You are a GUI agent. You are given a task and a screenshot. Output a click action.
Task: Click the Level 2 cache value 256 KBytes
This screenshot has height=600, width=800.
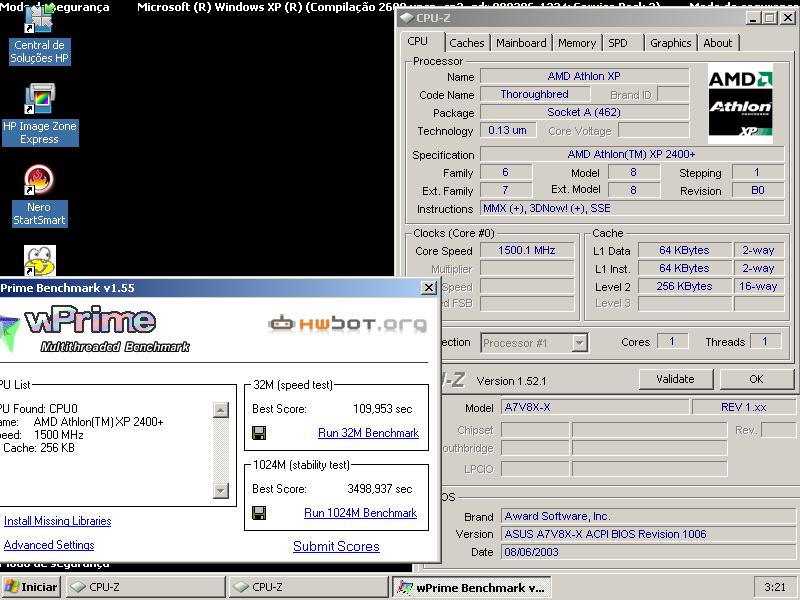pos(684,286)
